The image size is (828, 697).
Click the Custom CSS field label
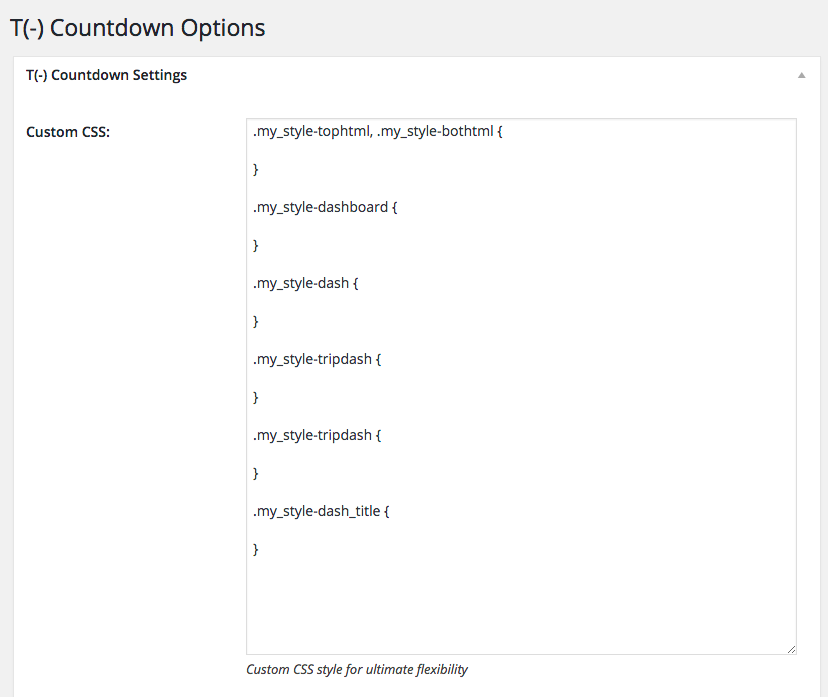68,132
